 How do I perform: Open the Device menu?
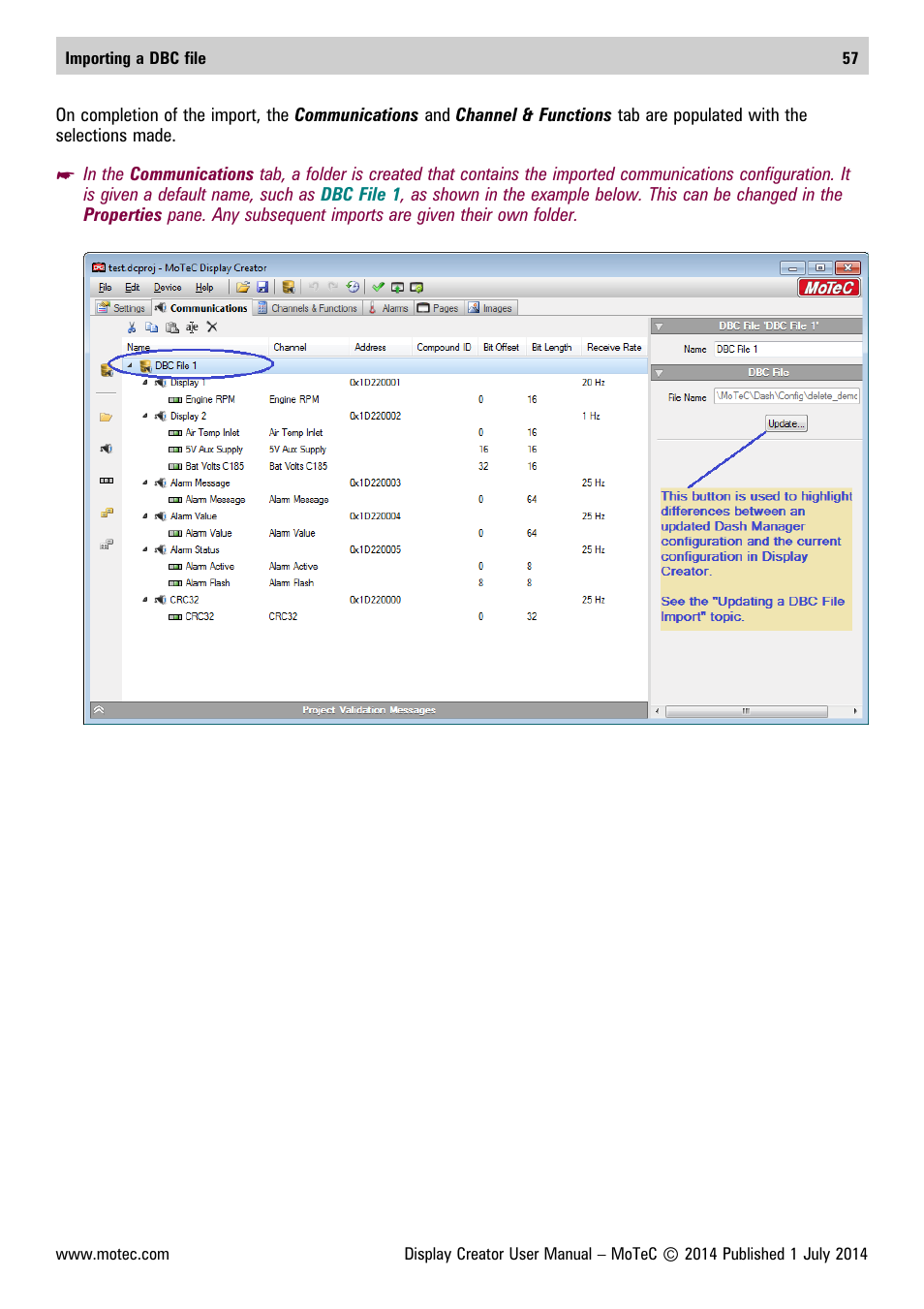(x=168, y=288)
